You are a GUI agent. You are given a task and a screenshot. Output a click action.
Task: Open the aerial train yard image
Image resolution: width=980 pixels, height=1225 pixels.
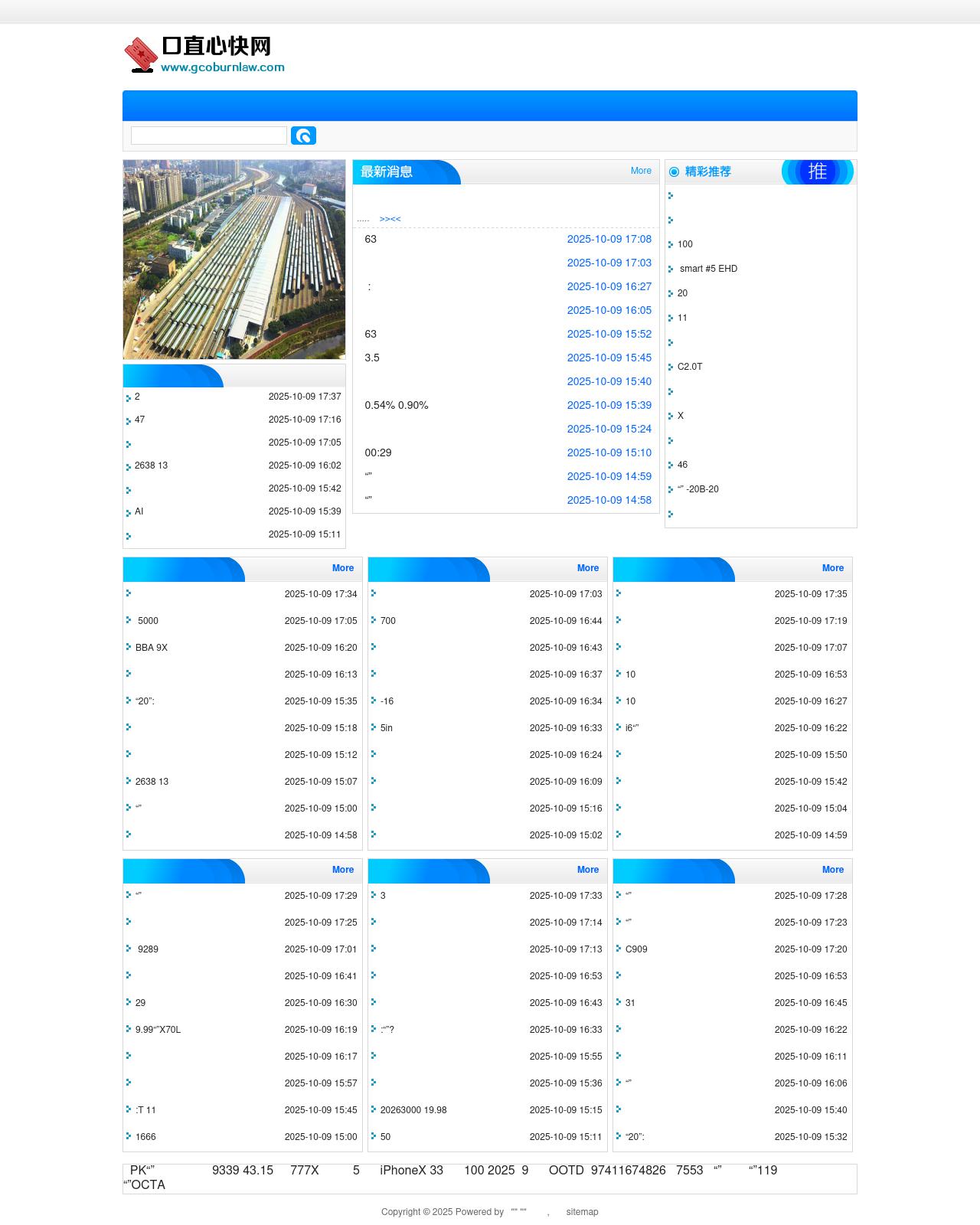pyautogui.click(x=234, y=260)
